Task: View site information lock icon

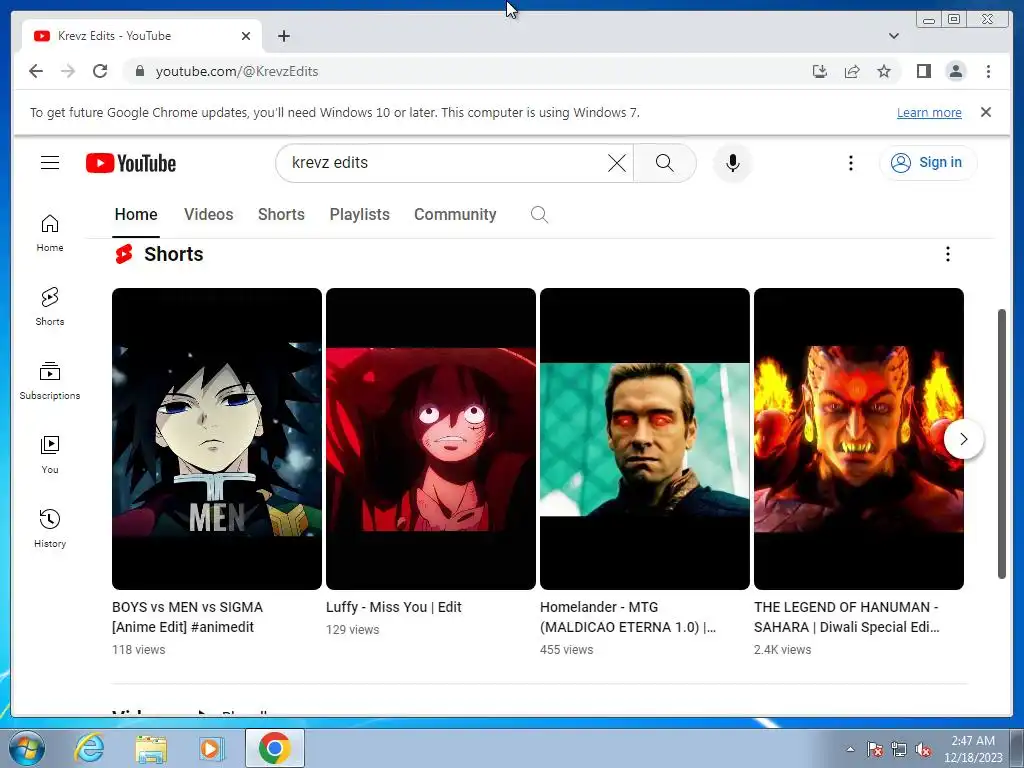Action: [139, 71]
